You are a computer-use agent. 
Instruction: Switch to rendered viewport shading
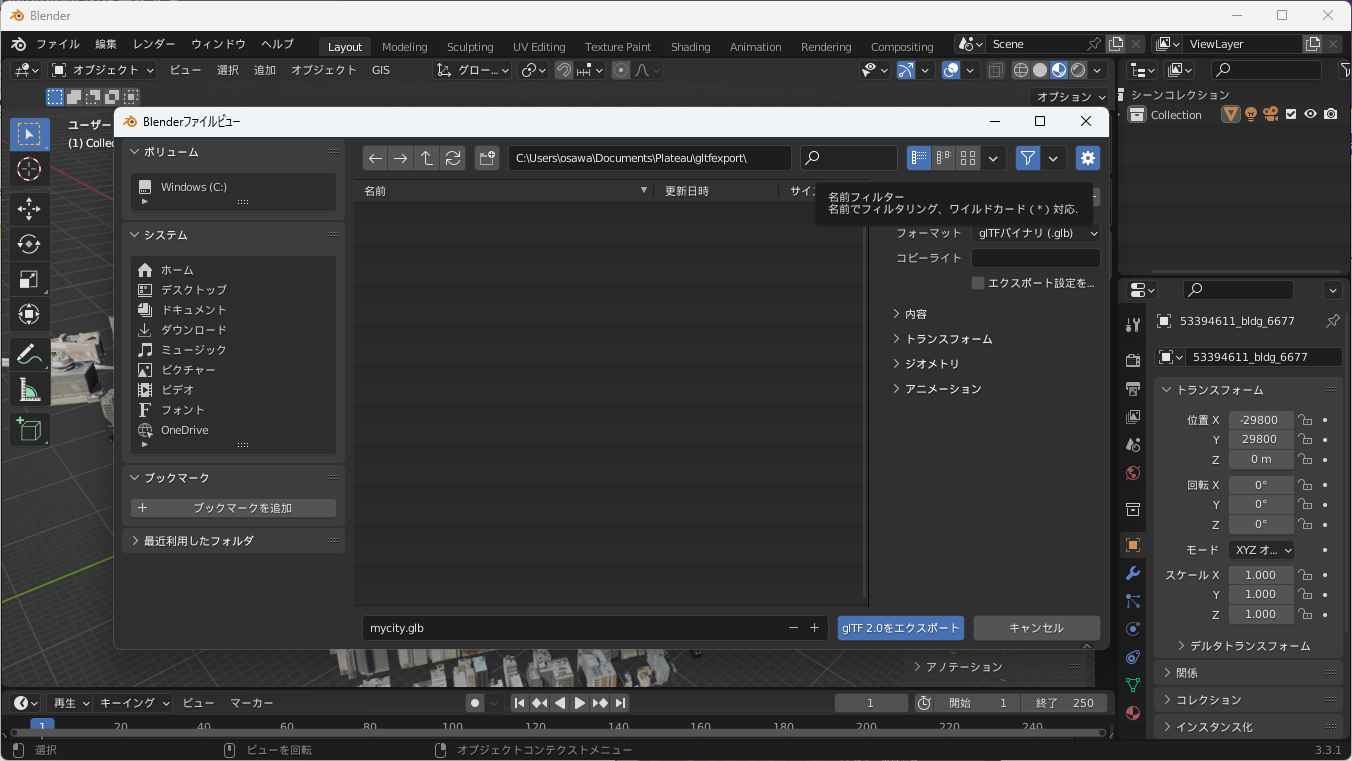[x=1078, y=70]
